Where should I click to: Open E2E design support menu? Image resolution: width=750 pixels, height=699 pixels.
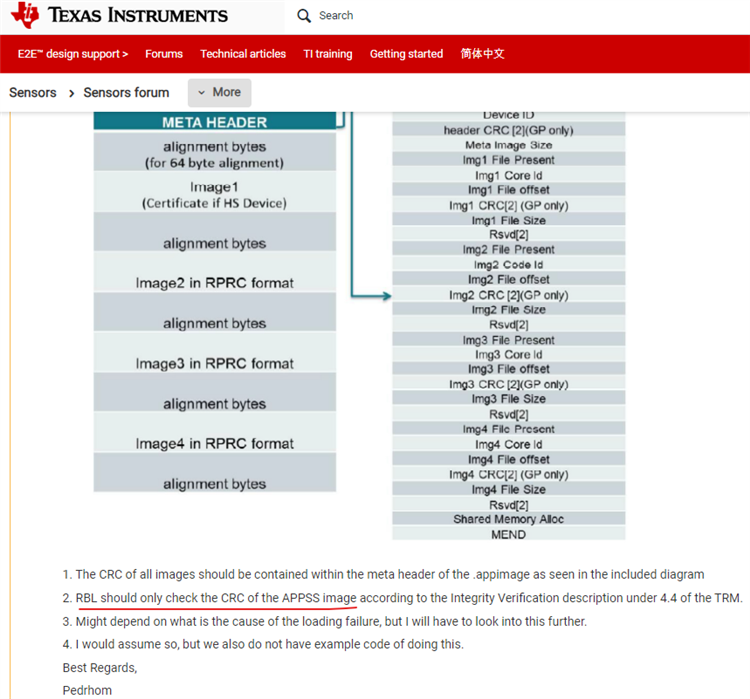click(x=73, y=54)
